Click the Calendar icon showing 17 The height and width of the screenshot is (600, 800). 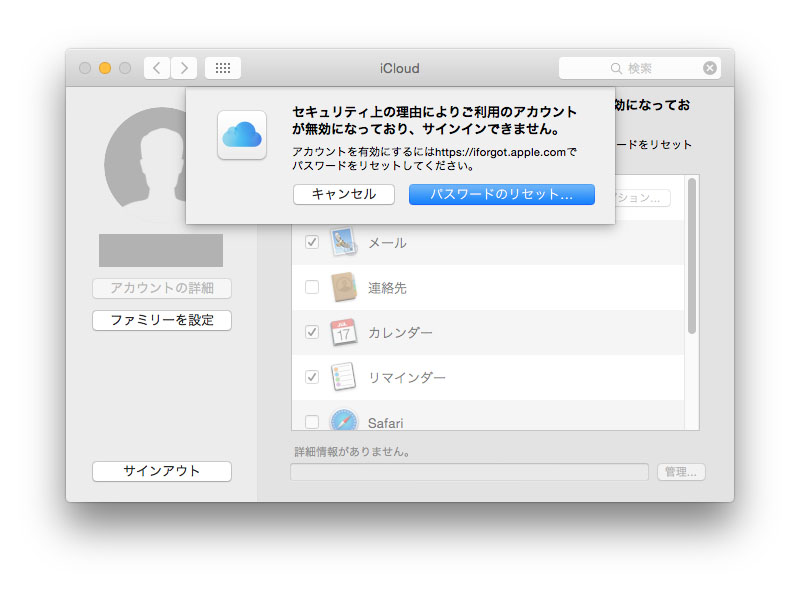pos(343,332)
